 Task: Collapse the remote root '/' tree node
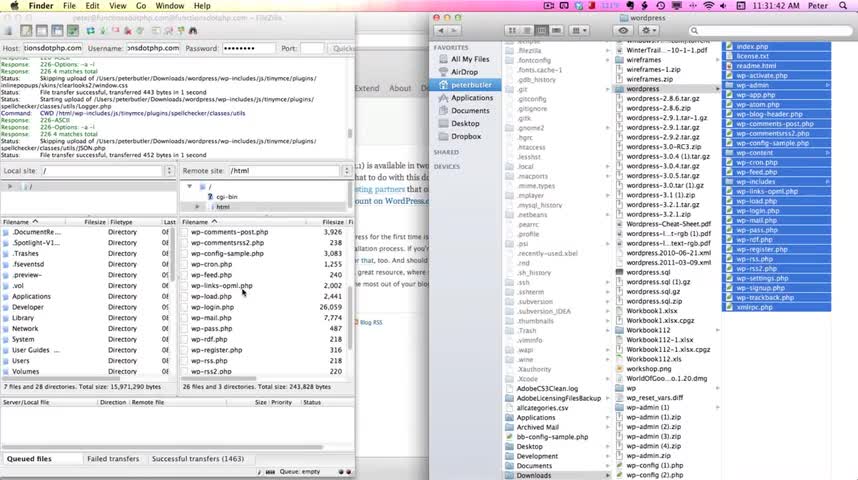189,187
